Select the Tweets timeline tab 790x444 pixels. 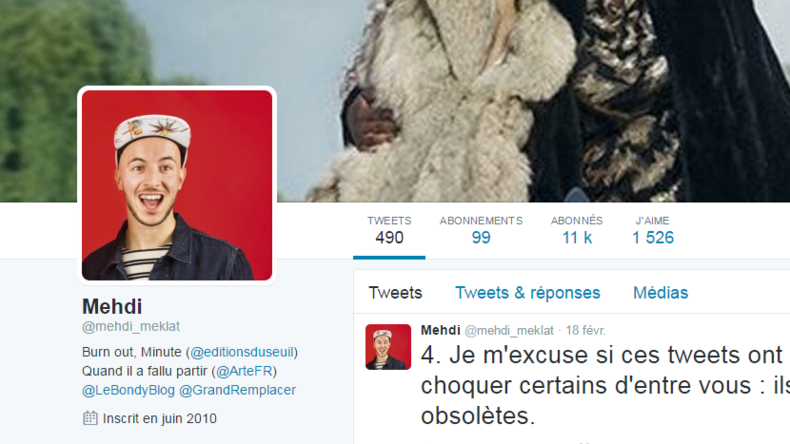coord(395,293)
